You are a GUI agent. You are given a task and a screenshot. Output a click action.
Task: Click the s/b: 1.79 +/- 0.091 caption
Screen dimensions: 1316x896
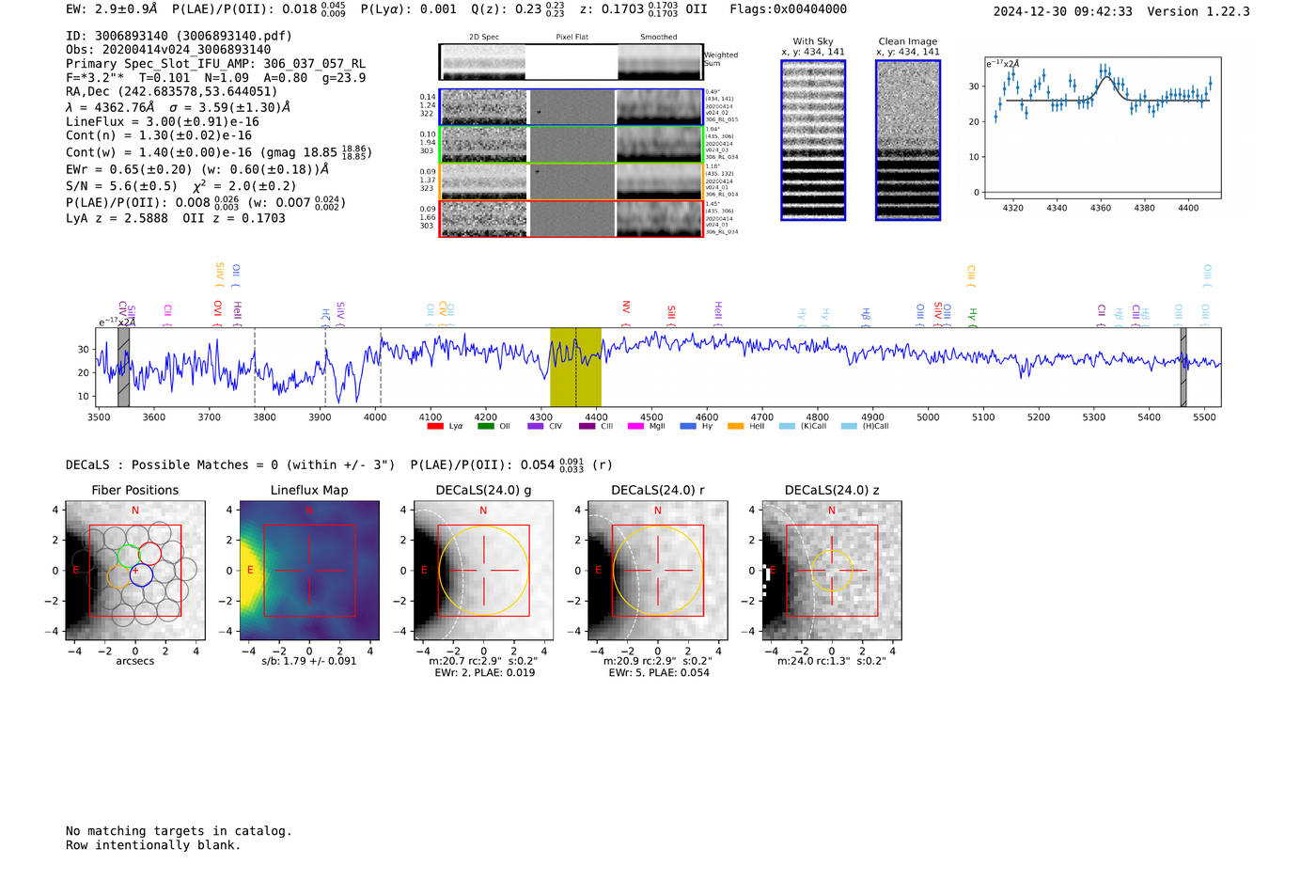tap(309, 662)
